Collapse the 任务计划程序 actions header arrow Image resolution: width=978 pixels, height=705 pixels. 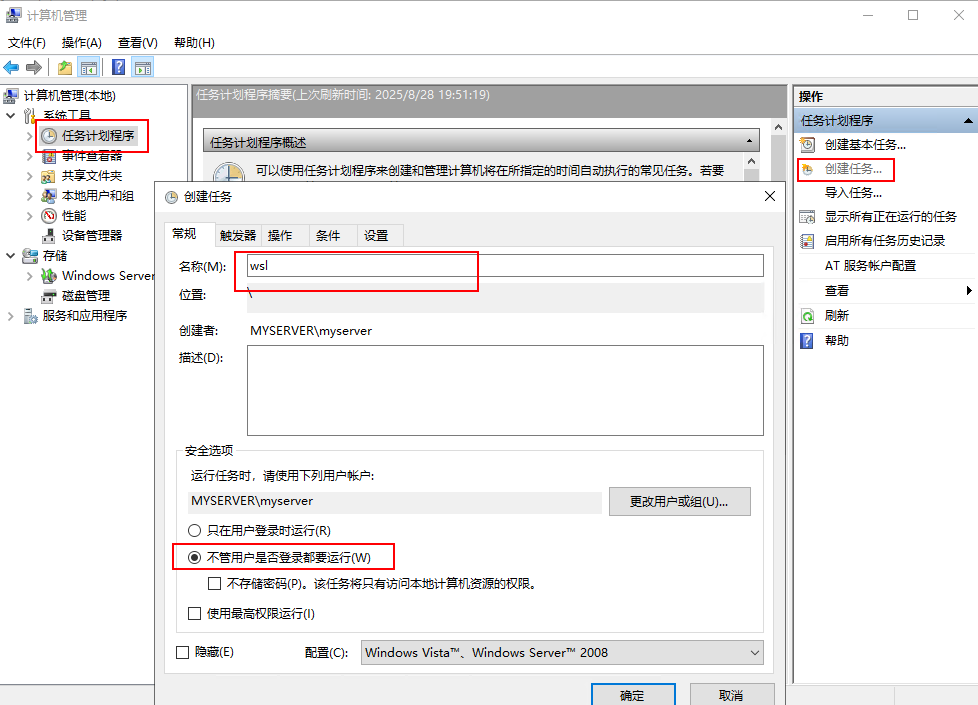point(967,120)
